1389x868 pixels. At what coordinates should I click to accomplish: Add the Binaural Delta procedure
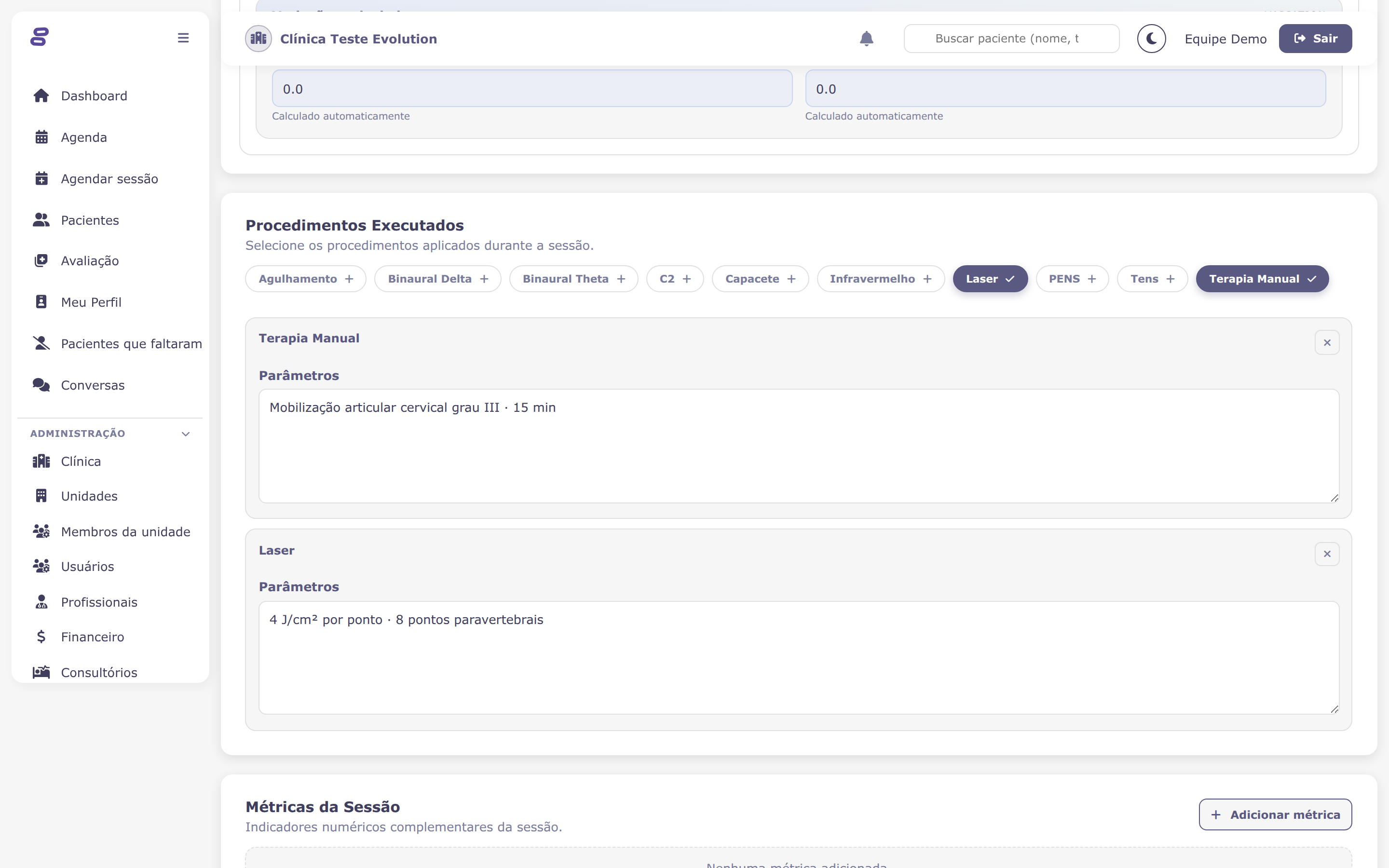click(x=438, y=279)
